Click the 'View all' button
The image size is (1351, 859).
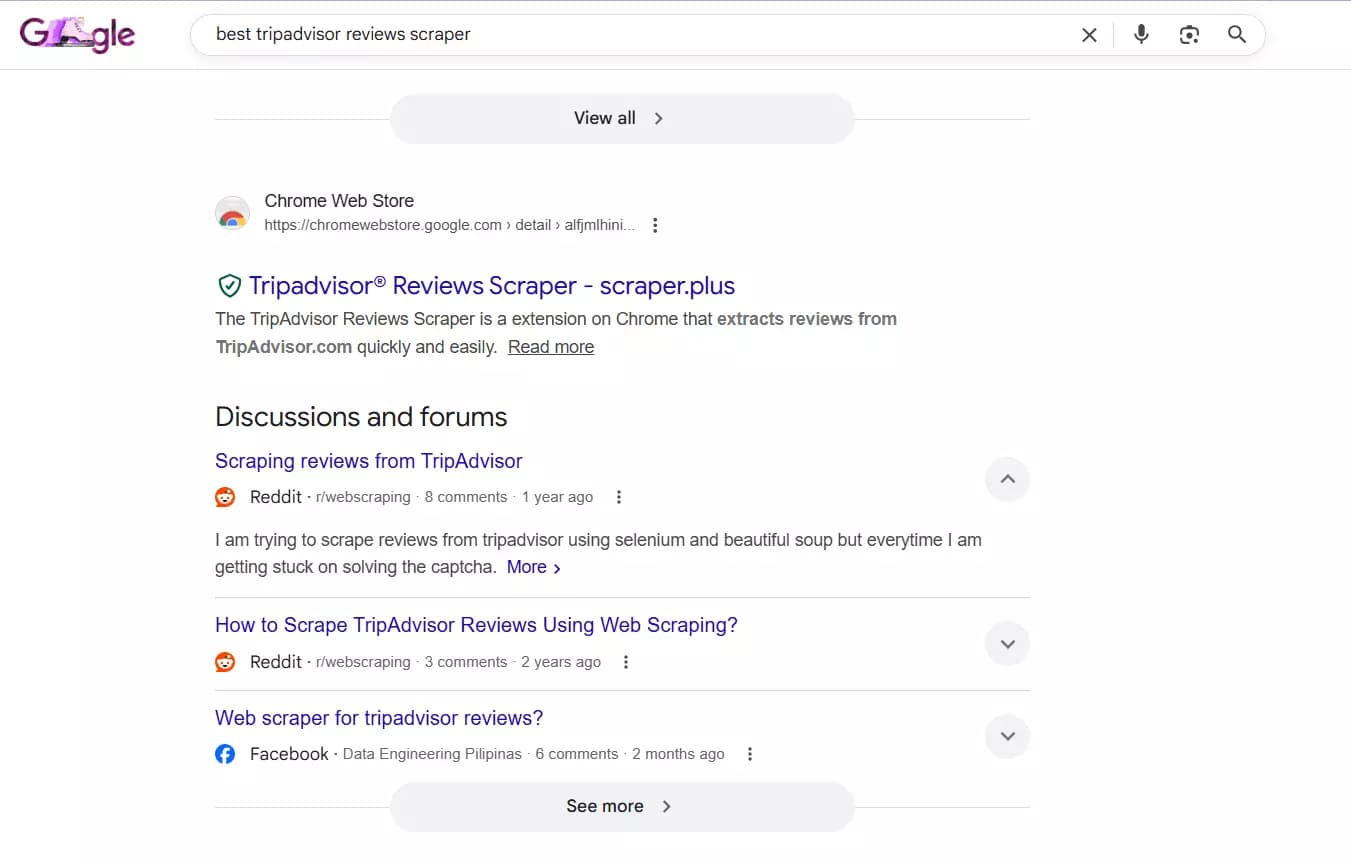[x=621, y=118]
